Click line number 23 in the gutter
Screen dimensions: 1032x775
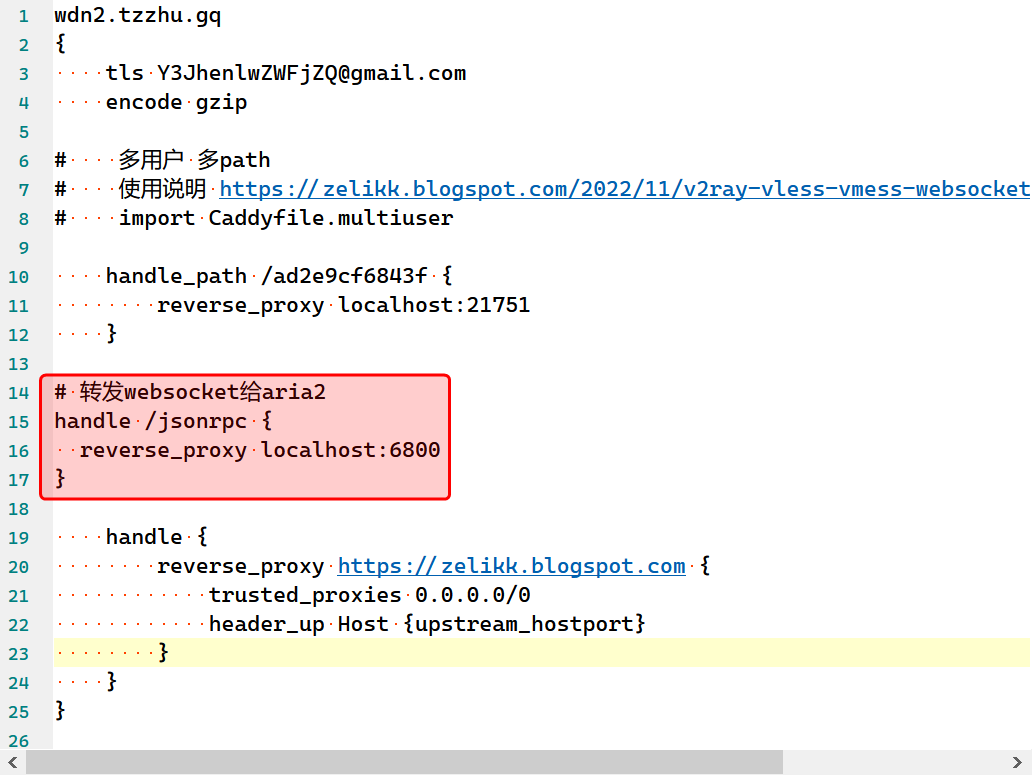tap(18, 653)
